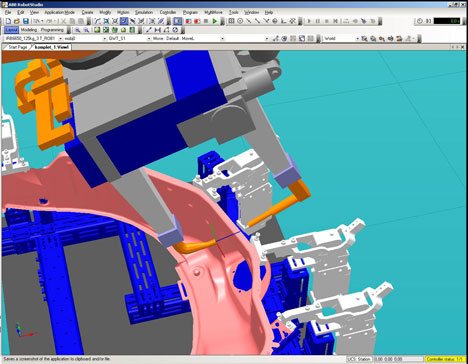The width and height of the screenshot is (468, 364).
Task: Open the File menu
Action: coord(8,12)
